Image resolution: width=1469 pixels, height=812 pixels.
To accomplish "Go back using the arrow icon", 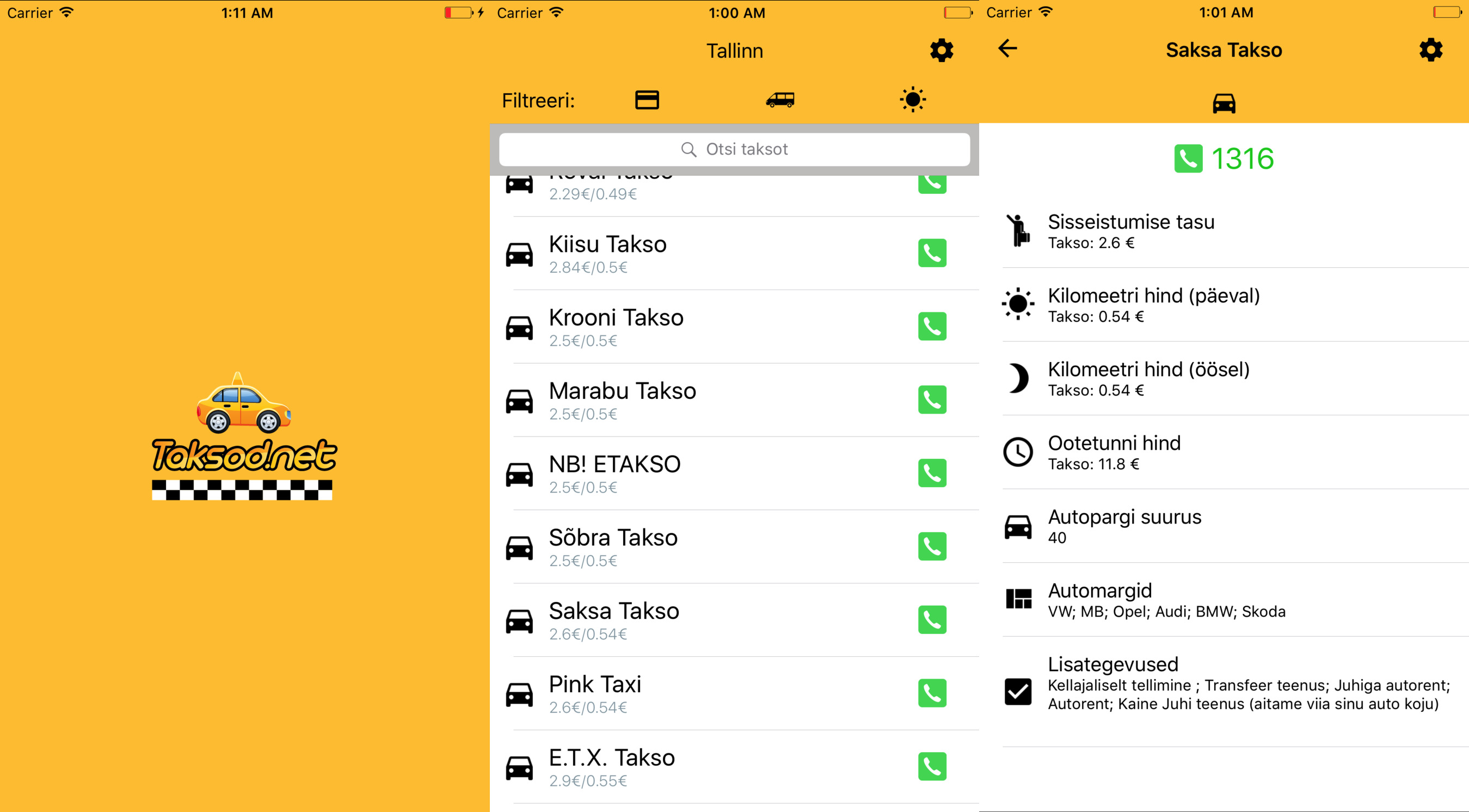I will coord(1007,48).
